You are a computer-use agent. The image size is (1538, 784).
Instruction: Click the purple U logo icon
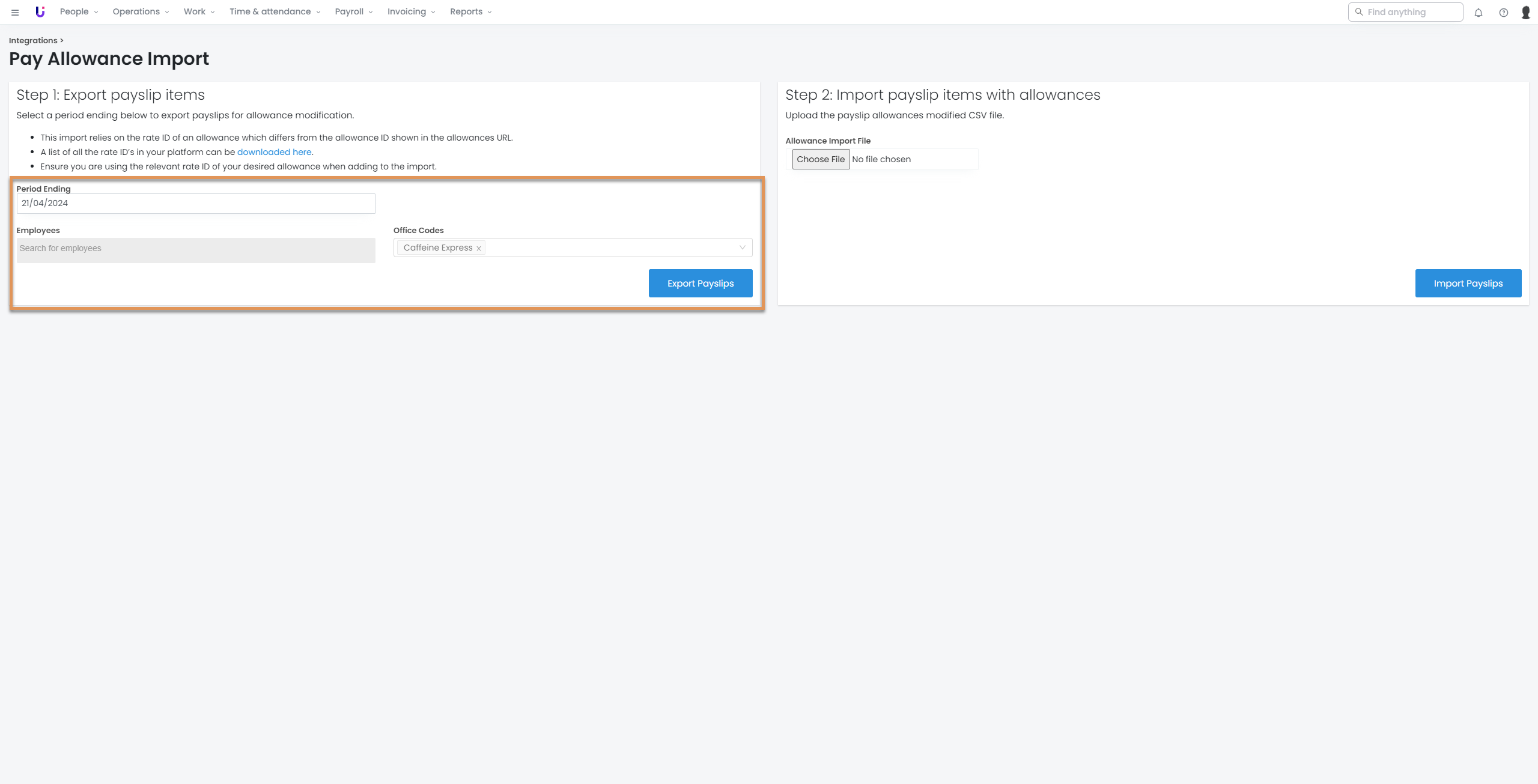pos(40,11)
